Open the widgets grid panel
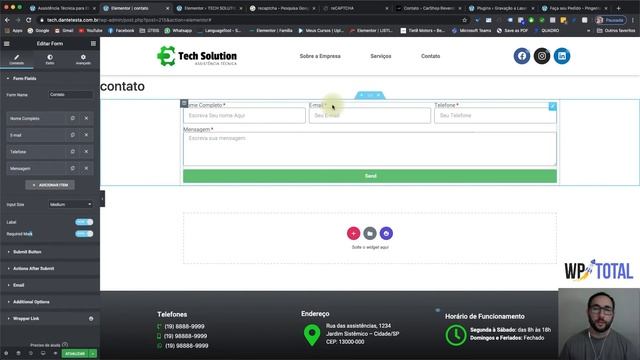This screenshot has height=360, width=640. click(x=93, y=44)
